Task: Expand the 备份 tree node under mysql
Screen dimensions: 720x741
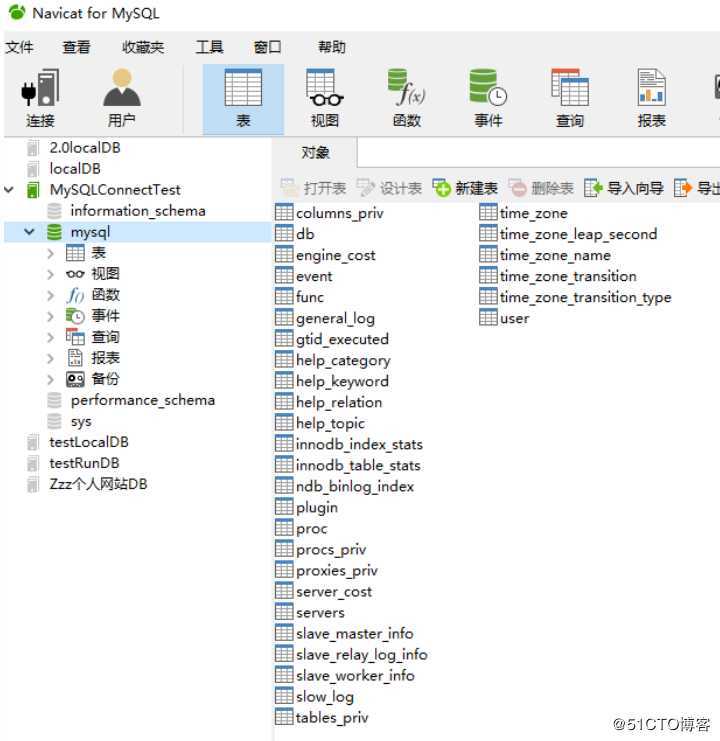Action: click(51, 379)
